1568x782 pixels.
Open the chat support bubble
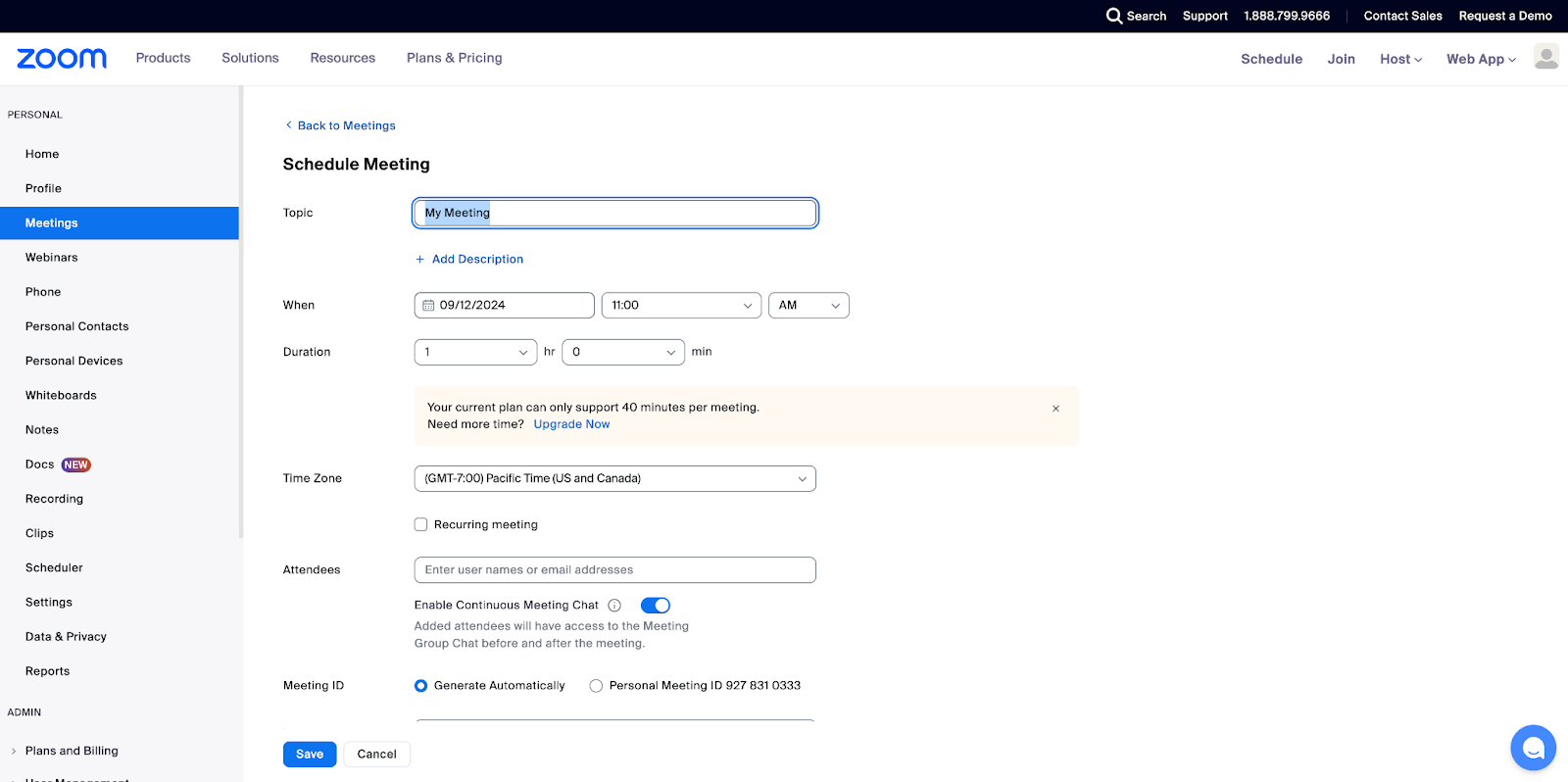(x=1534, y=749)
